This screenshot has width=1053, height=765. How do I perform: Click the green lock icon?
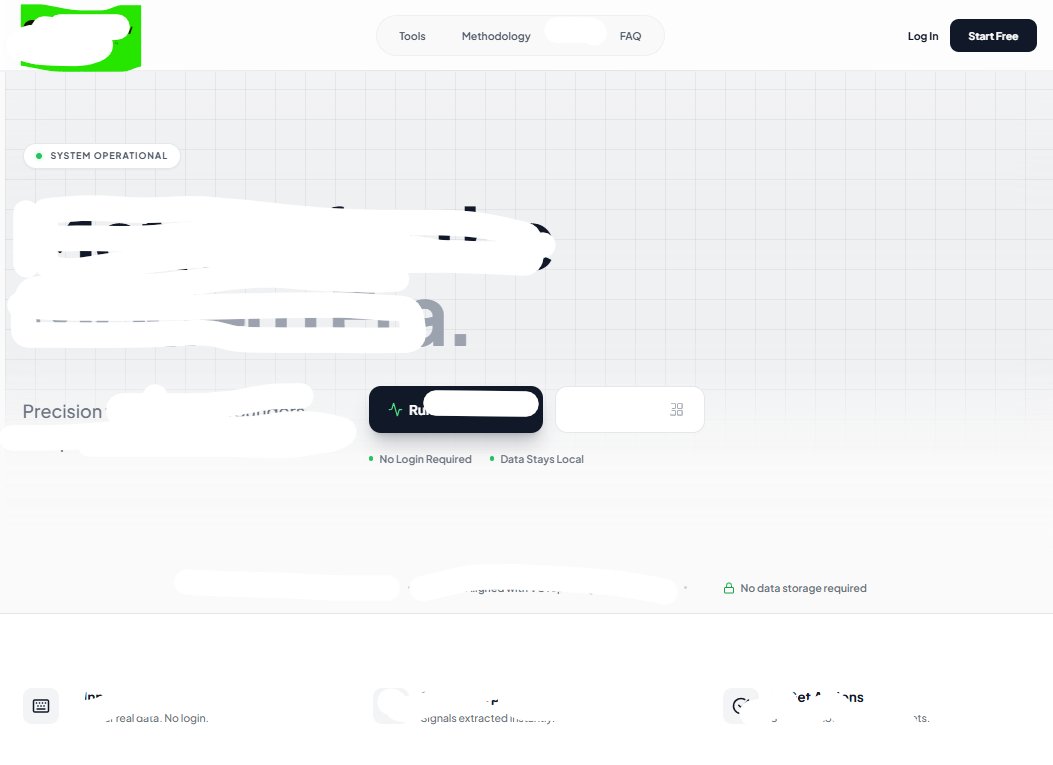(728, 588)
